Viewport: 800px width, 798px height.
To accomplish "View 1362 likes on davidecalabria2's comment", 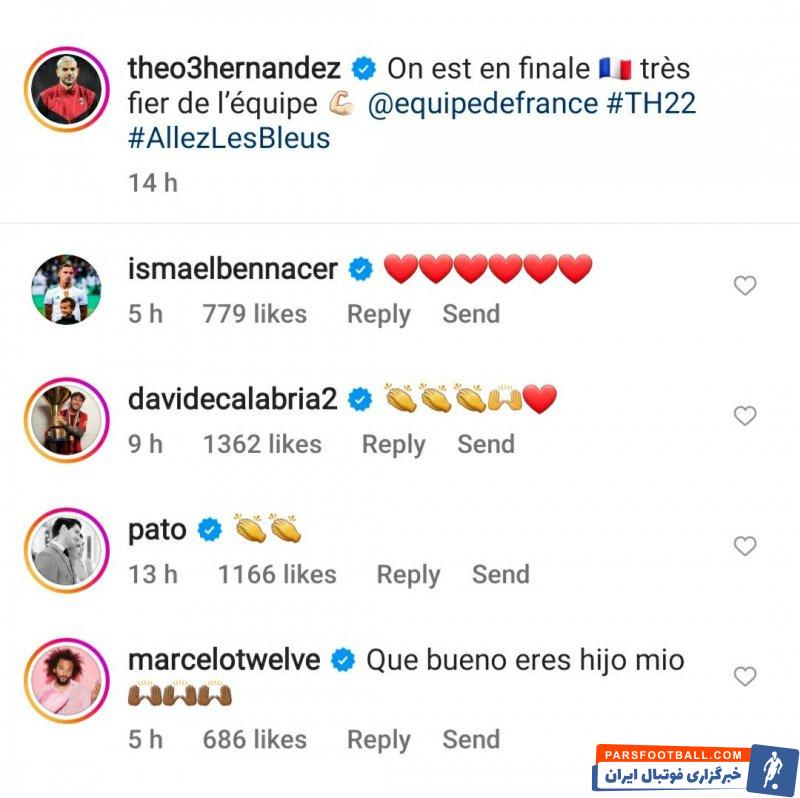I will pos(262,444).
